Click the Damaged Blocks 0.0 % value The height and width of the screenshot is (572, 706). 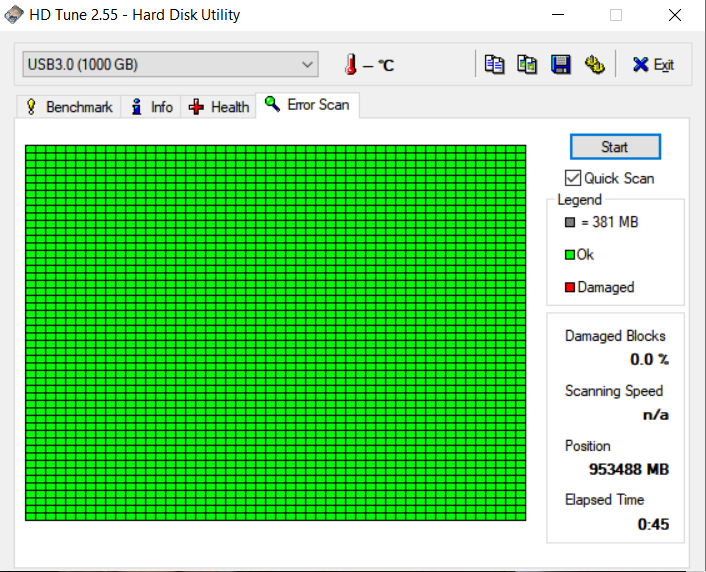pos(649,359)
